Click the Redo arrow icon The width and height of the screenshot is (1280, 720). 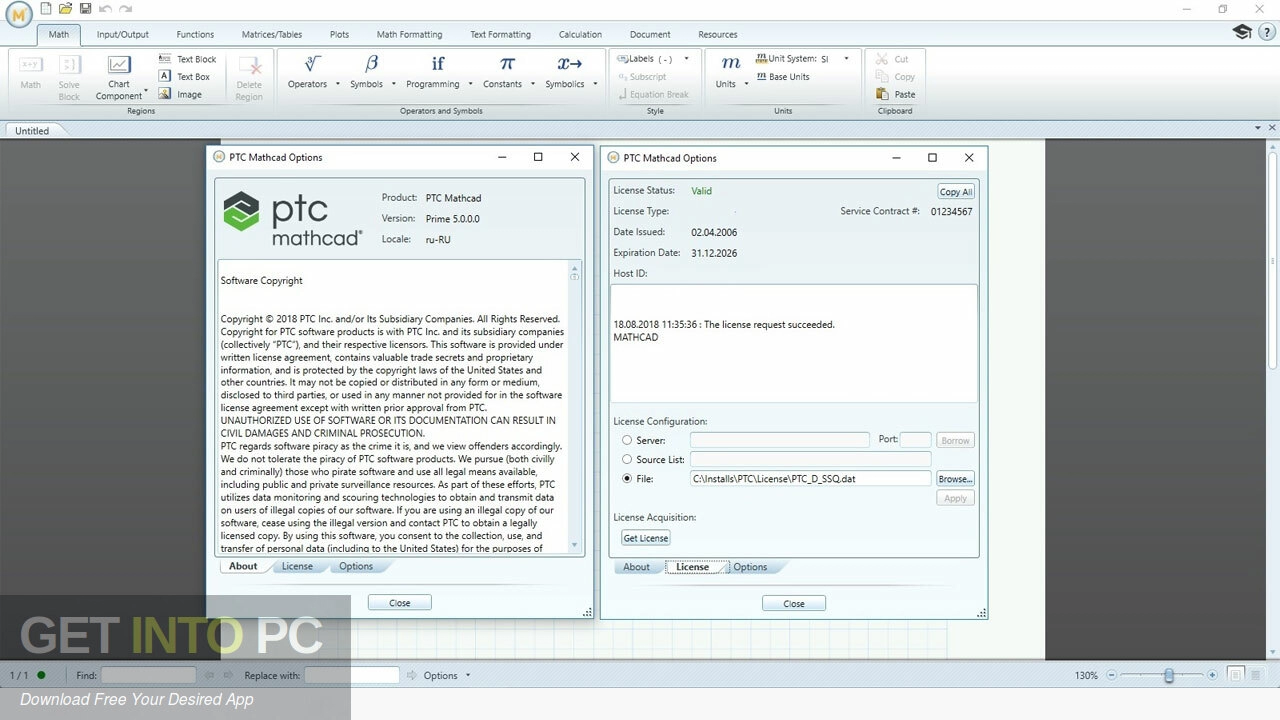pos(125,9)
